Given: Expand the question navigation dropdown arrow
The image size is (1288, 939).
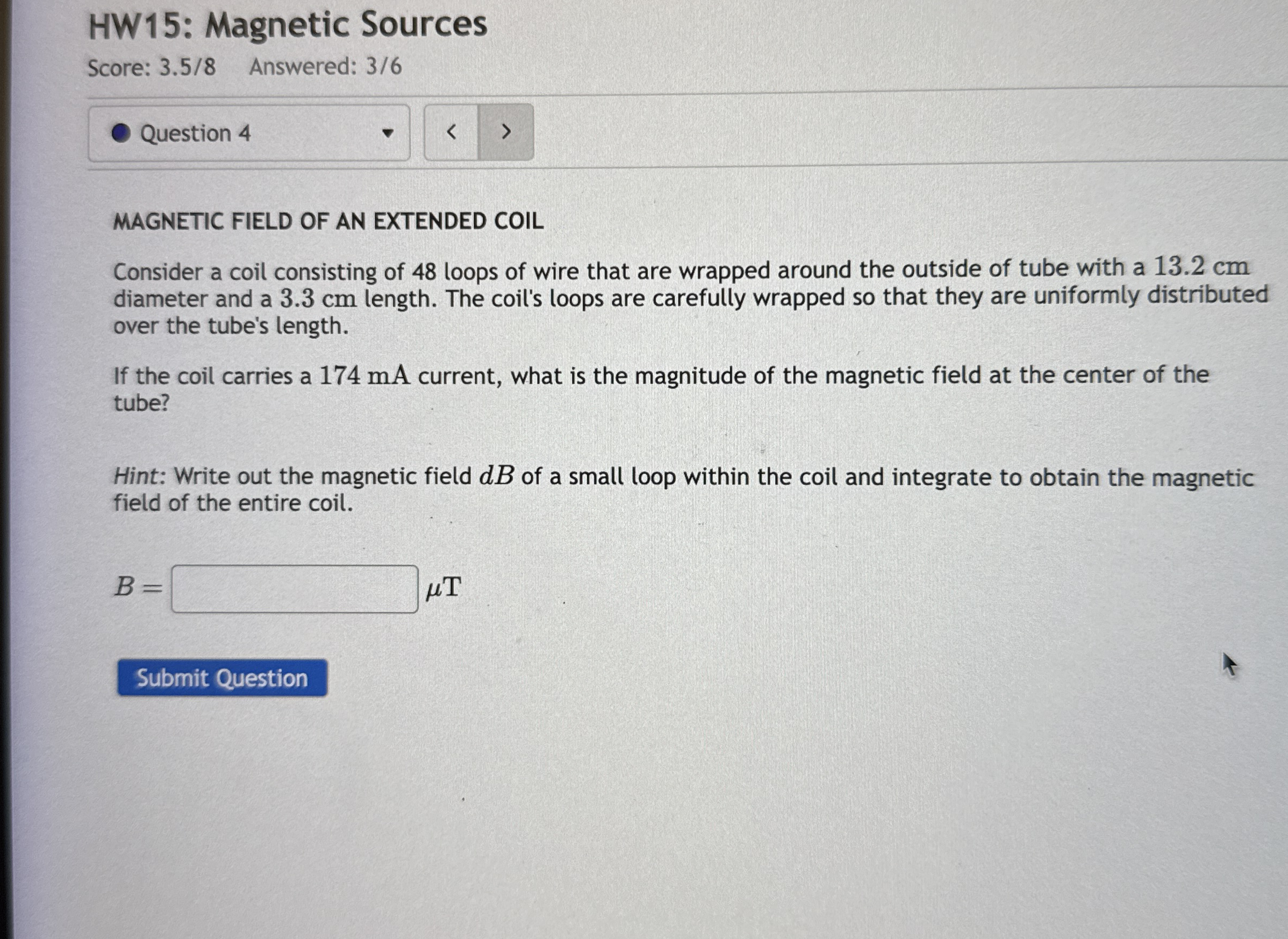Looking at the screenshot, I should [x=389, y=132].
